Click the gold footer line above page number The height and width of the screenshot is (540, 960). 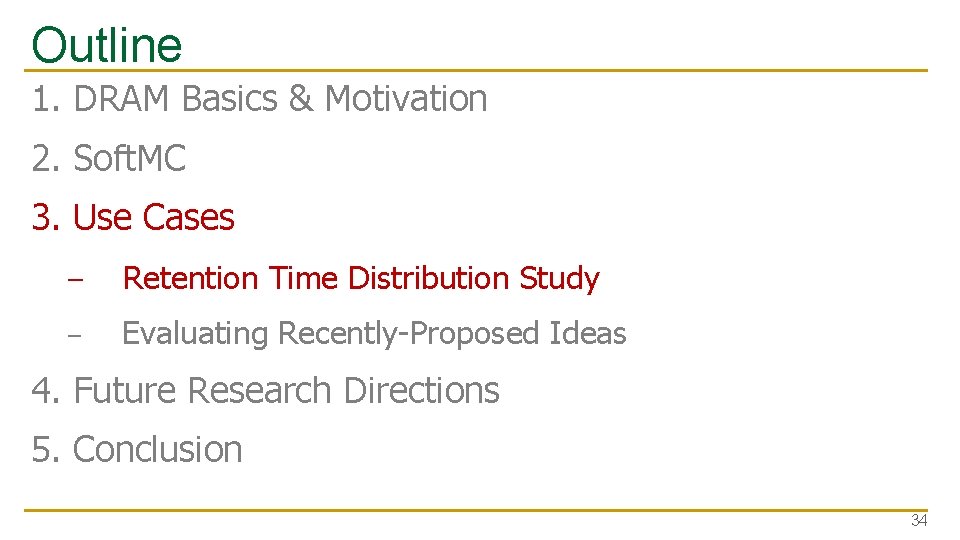point(480,510)
